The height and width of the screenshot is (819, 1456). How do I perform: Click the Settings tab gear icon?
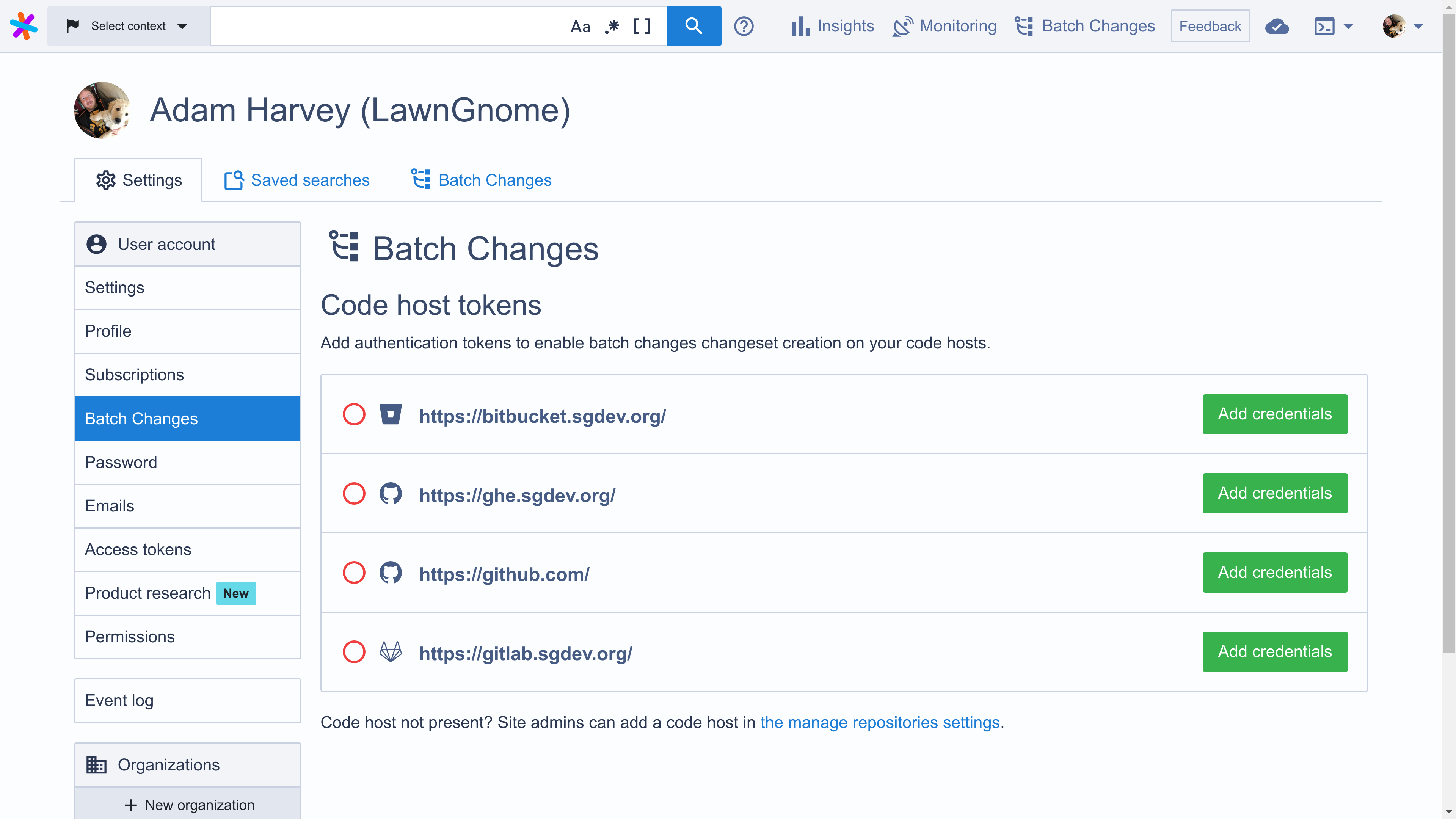point(106,180)
